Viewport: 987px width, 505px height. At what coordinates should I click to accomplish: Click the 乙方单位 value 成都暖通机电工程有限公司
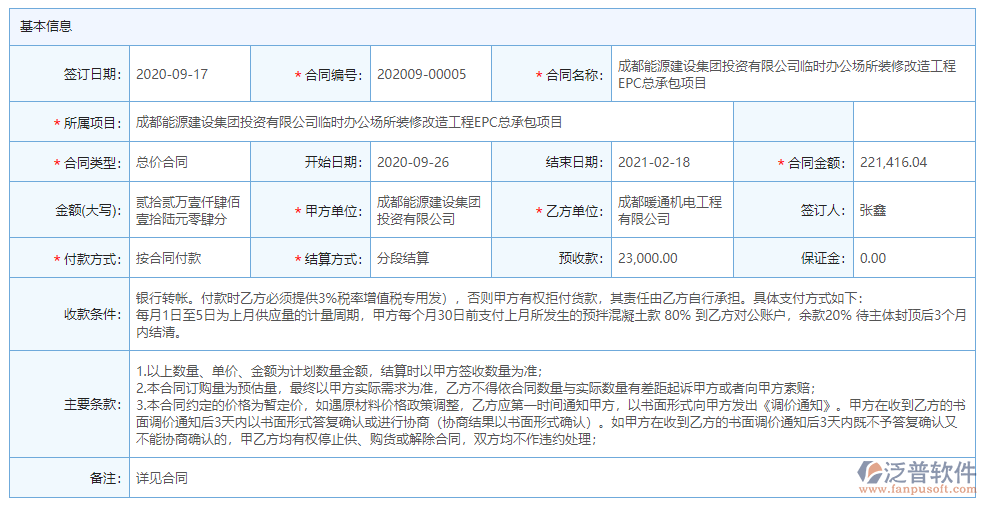pos(670,211)
